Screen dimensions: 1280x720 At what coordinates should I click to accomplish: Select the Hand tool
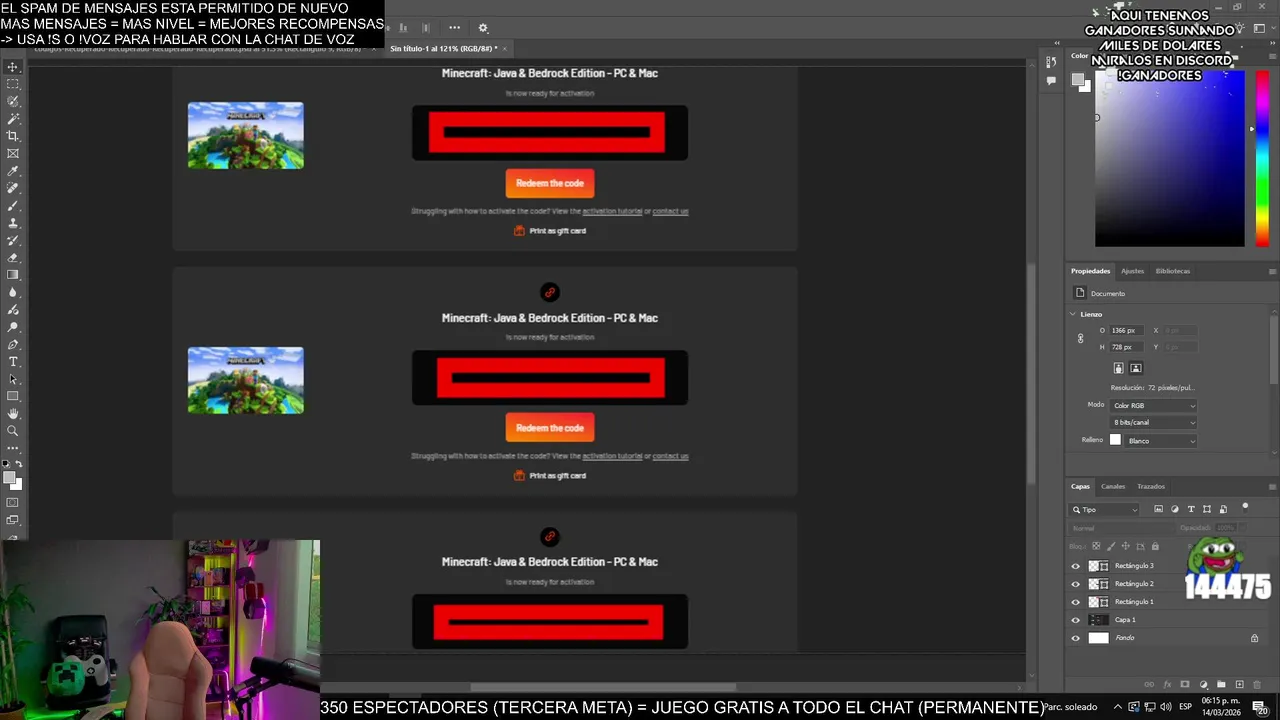tap(13, 413)
